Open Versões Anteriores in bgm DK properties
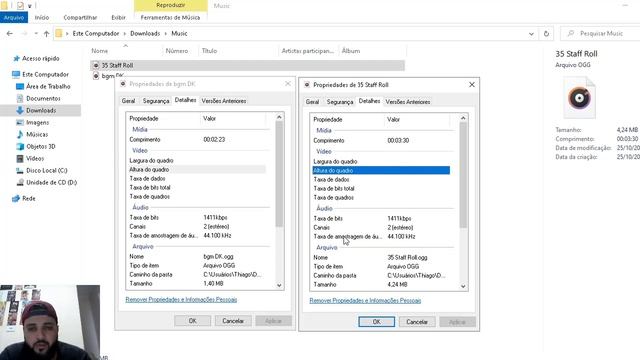The width and height of the screenshot is (640, 360). click(x=224, y=101)
